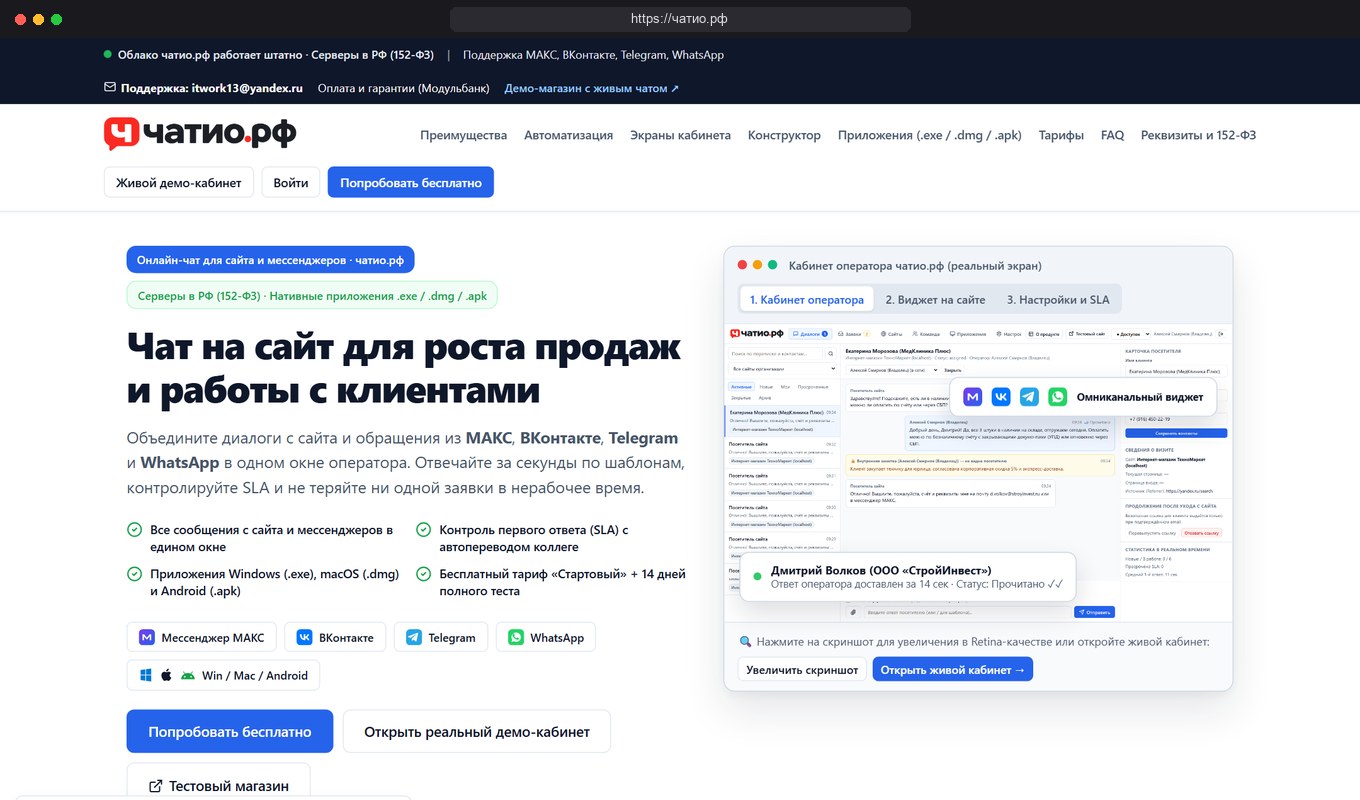Click the envelope icon beside Поддержка

tap(110, 88)
